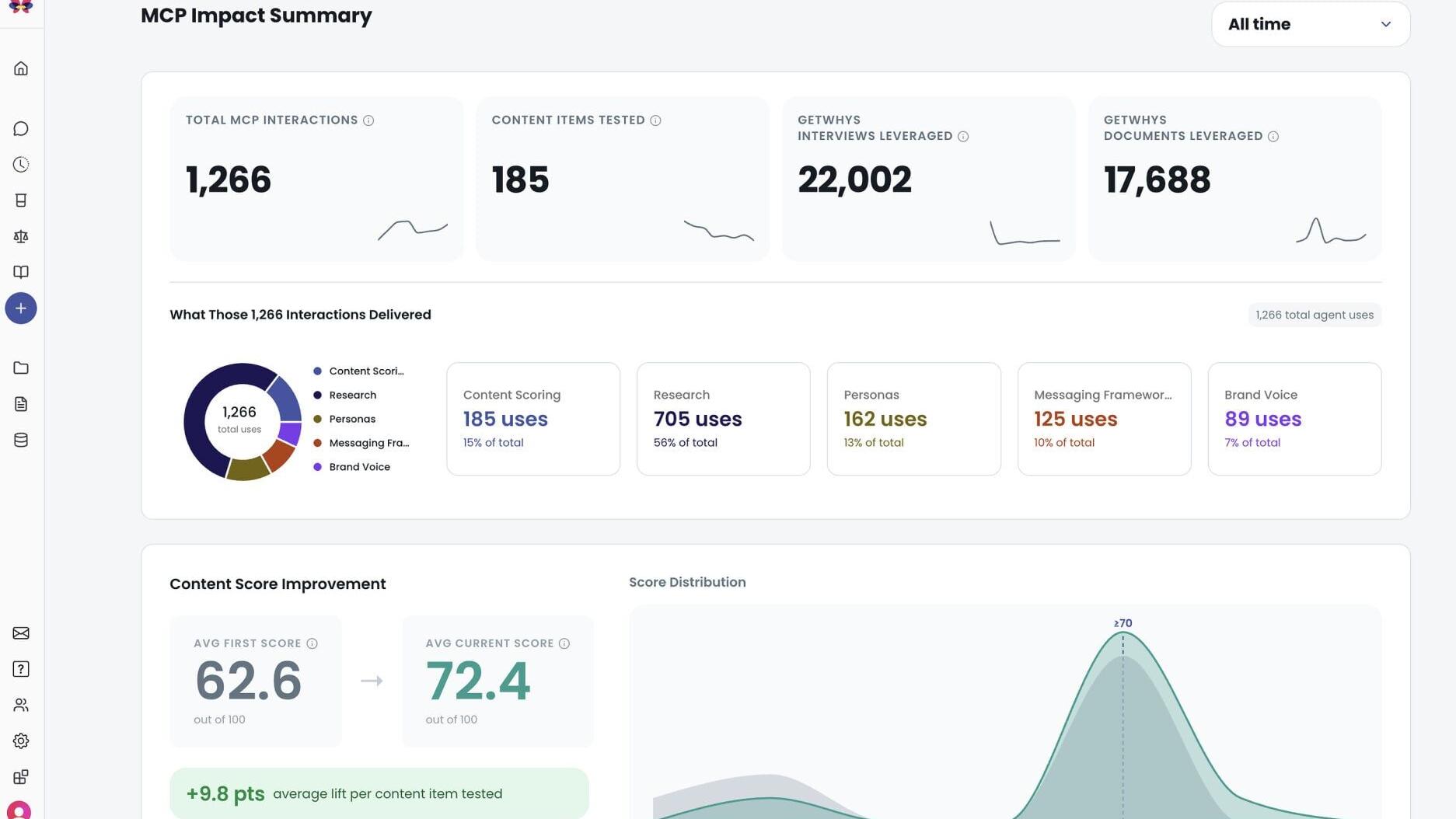Open the settings gear icon in sidebar

21,741
